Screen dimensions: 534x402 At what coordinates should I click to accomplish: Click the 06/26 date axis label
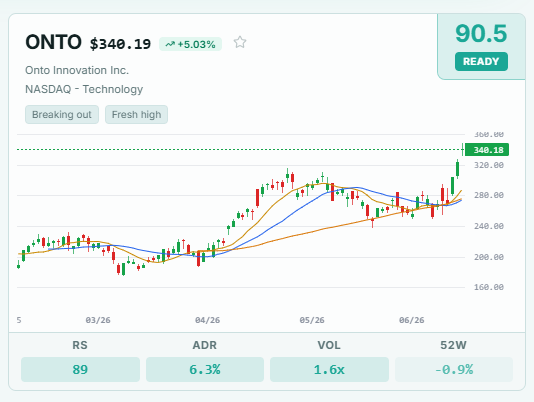pyautogui.click(x=412, y=320)
